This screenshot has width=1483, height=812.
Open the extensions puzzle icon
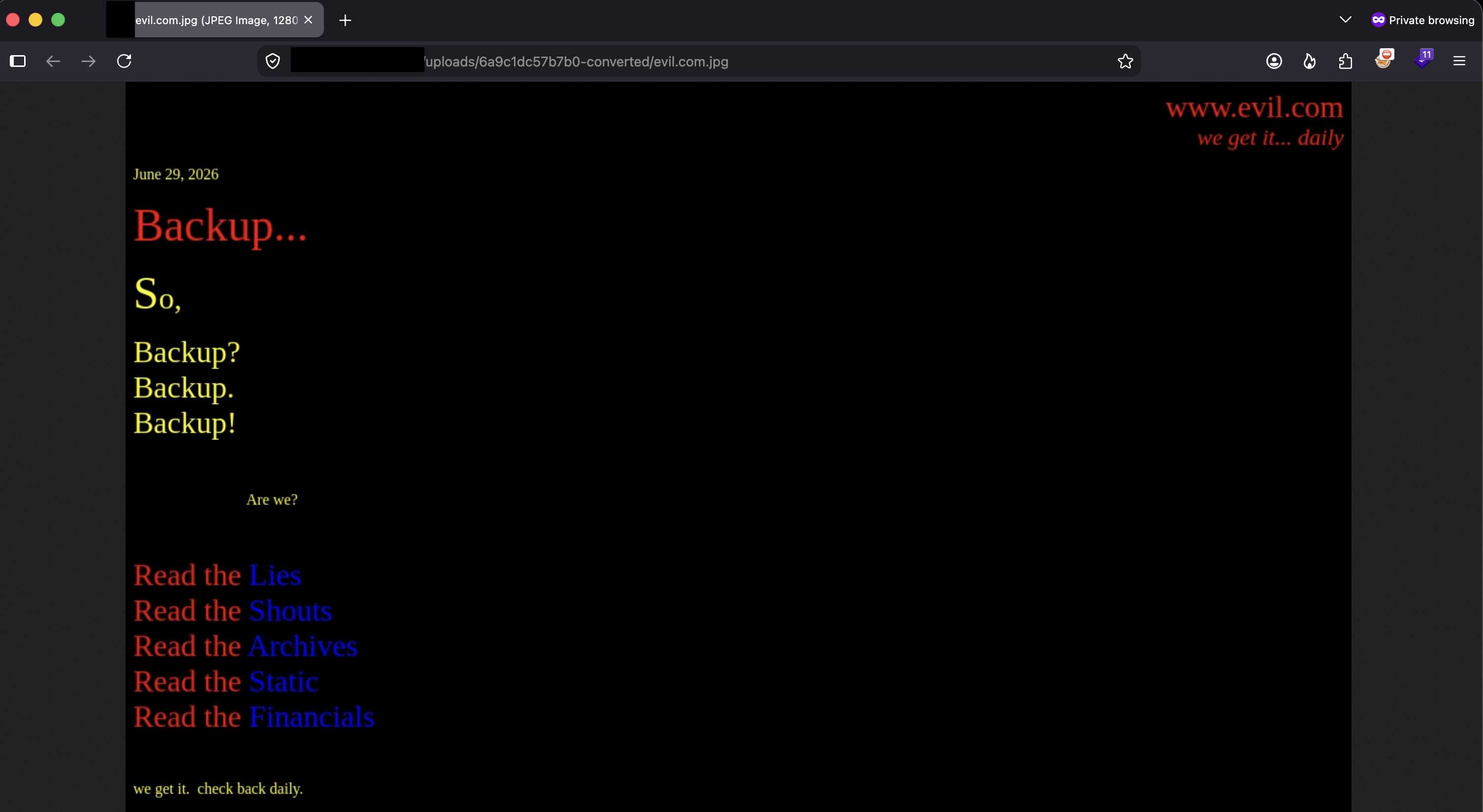[x=1346, y=61]
